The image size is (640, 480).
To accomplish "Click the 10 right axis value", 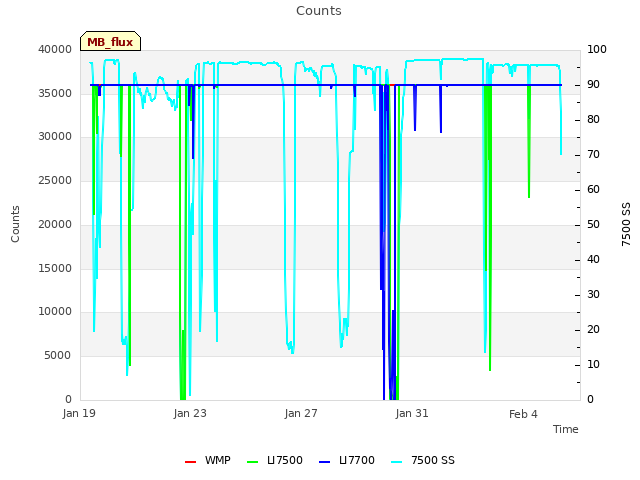I will (x=593, y=364).
